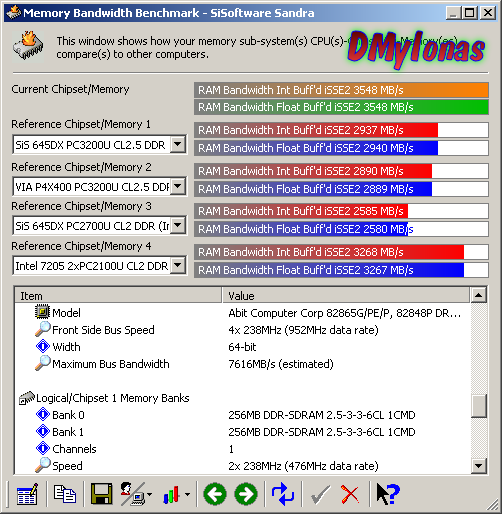This screenshot has height=514, width=502.
Task: Go forward with the green right arrow
Action: coord(246,494)
